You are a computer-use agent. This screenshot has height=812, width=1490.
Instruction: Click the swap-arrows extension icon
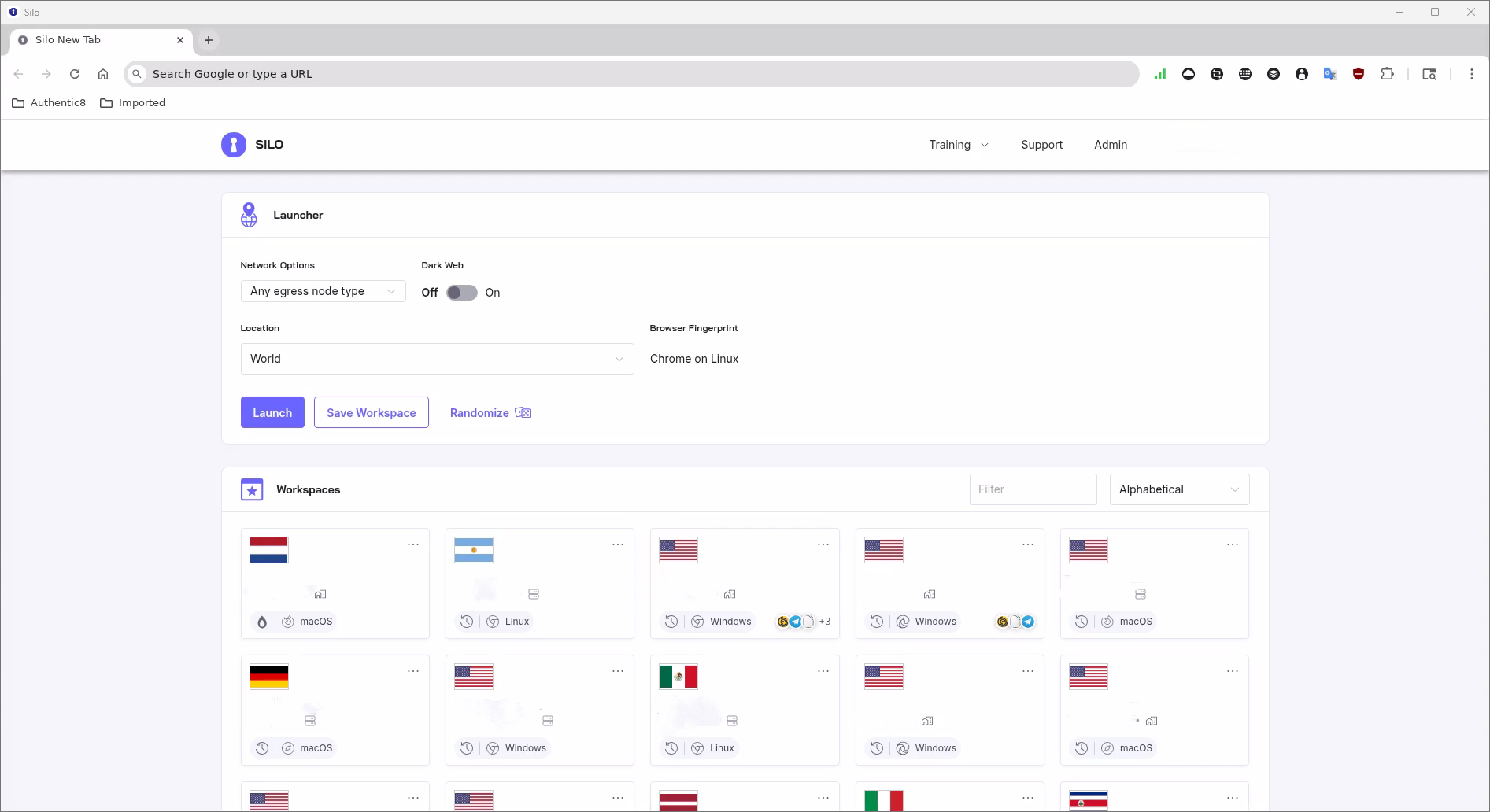[x=1217, y=74]
